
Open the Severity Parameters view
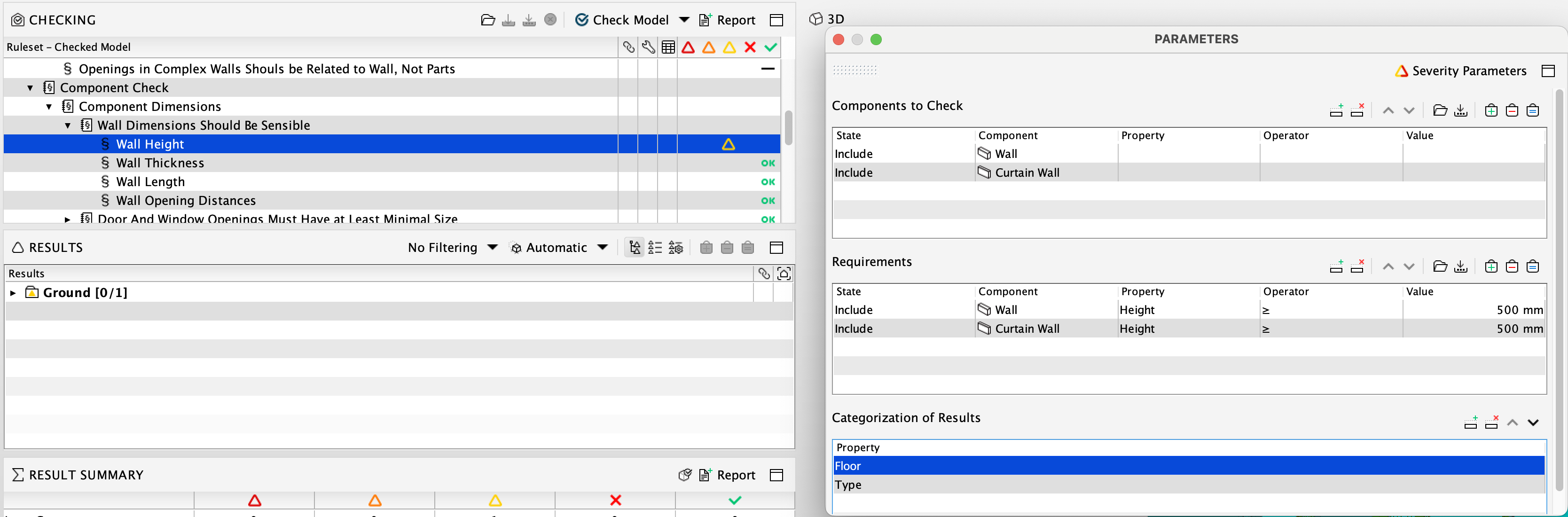tap(1461, 70)
